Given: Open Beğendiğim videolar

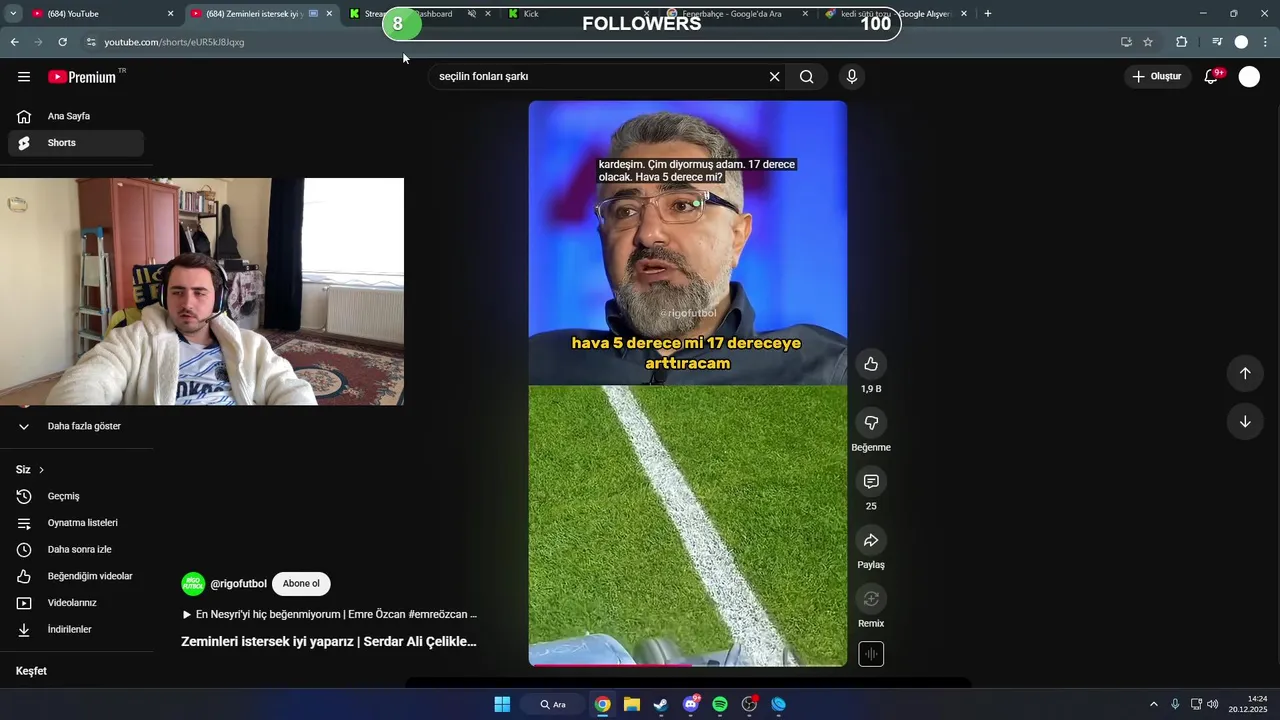Looking at the screenshot, I should [76, 576].
